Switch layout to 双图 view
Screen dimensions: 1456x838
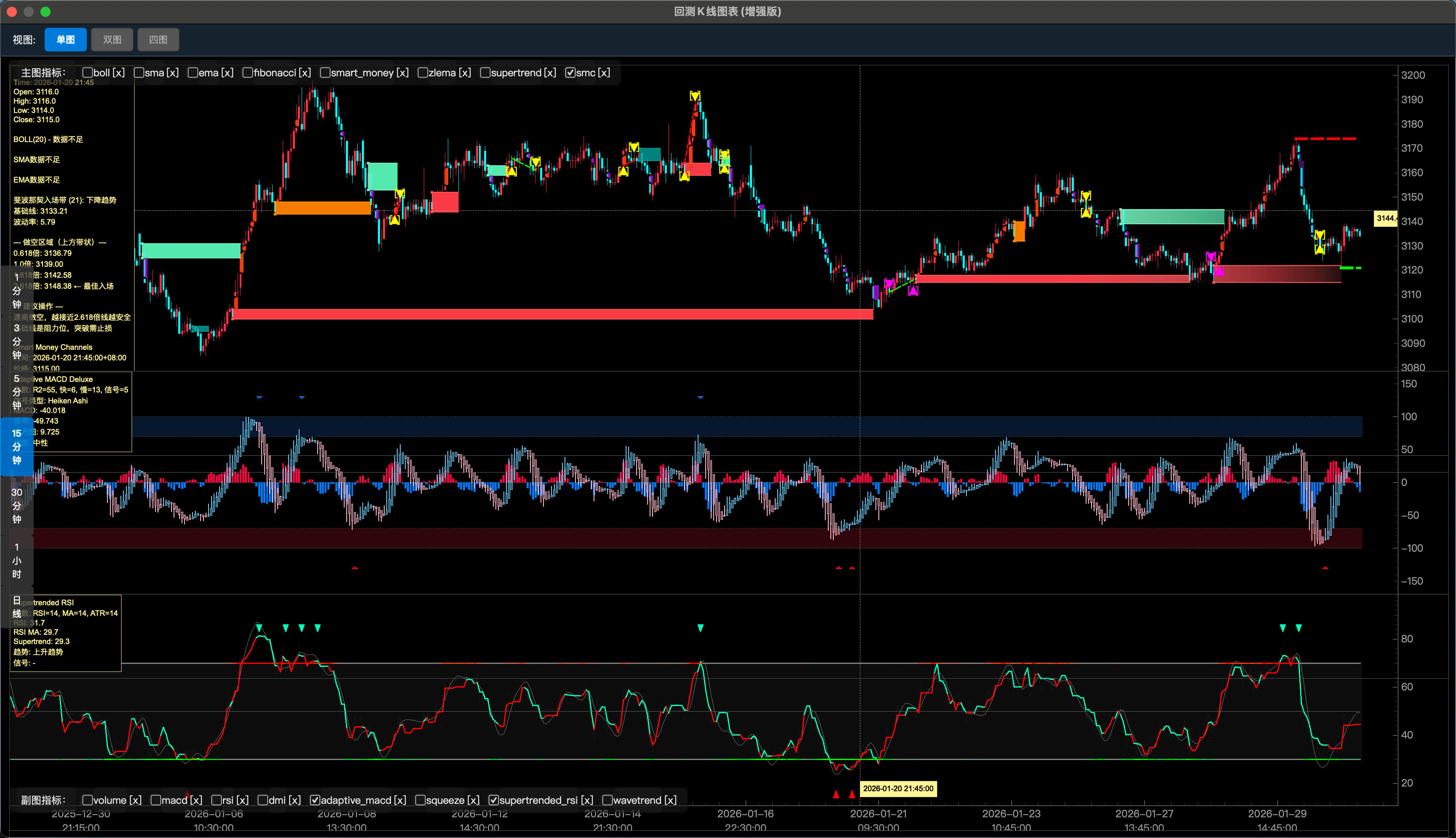(112, 40)
